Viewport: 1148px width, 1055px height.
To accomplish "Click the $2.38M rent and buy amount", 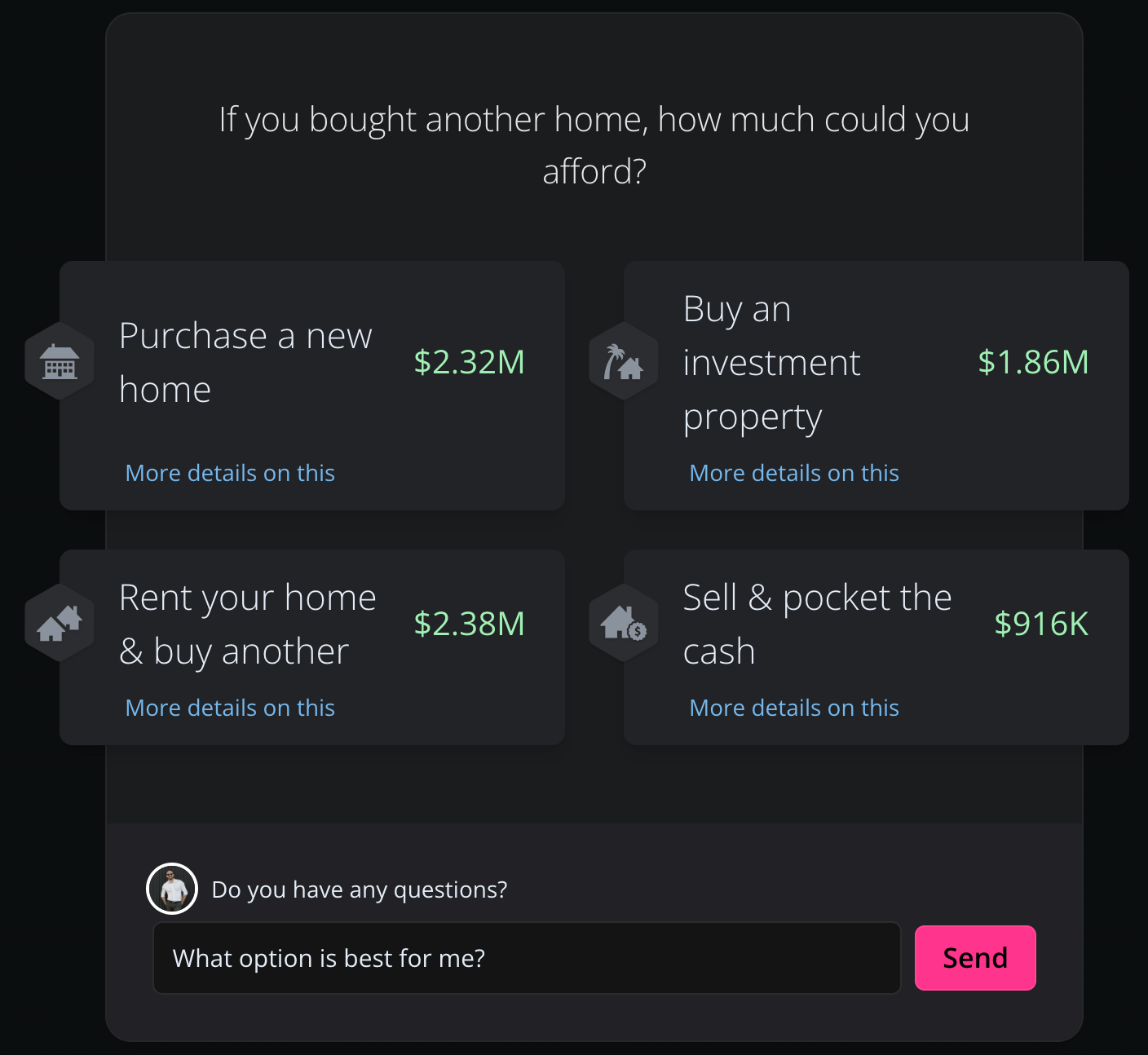I will coord(469,624).
